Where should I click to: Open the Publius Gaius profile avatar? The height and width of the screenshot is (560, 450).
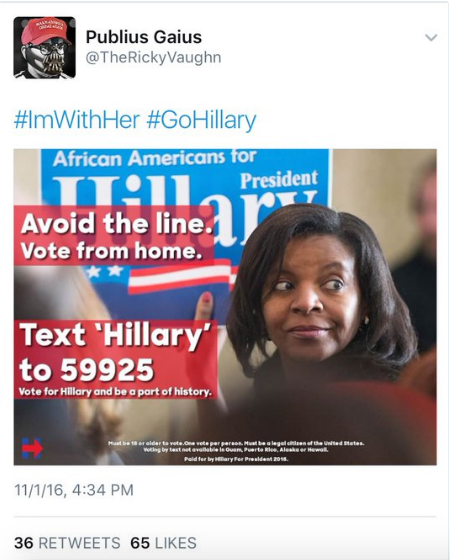(x=45, y=48)
